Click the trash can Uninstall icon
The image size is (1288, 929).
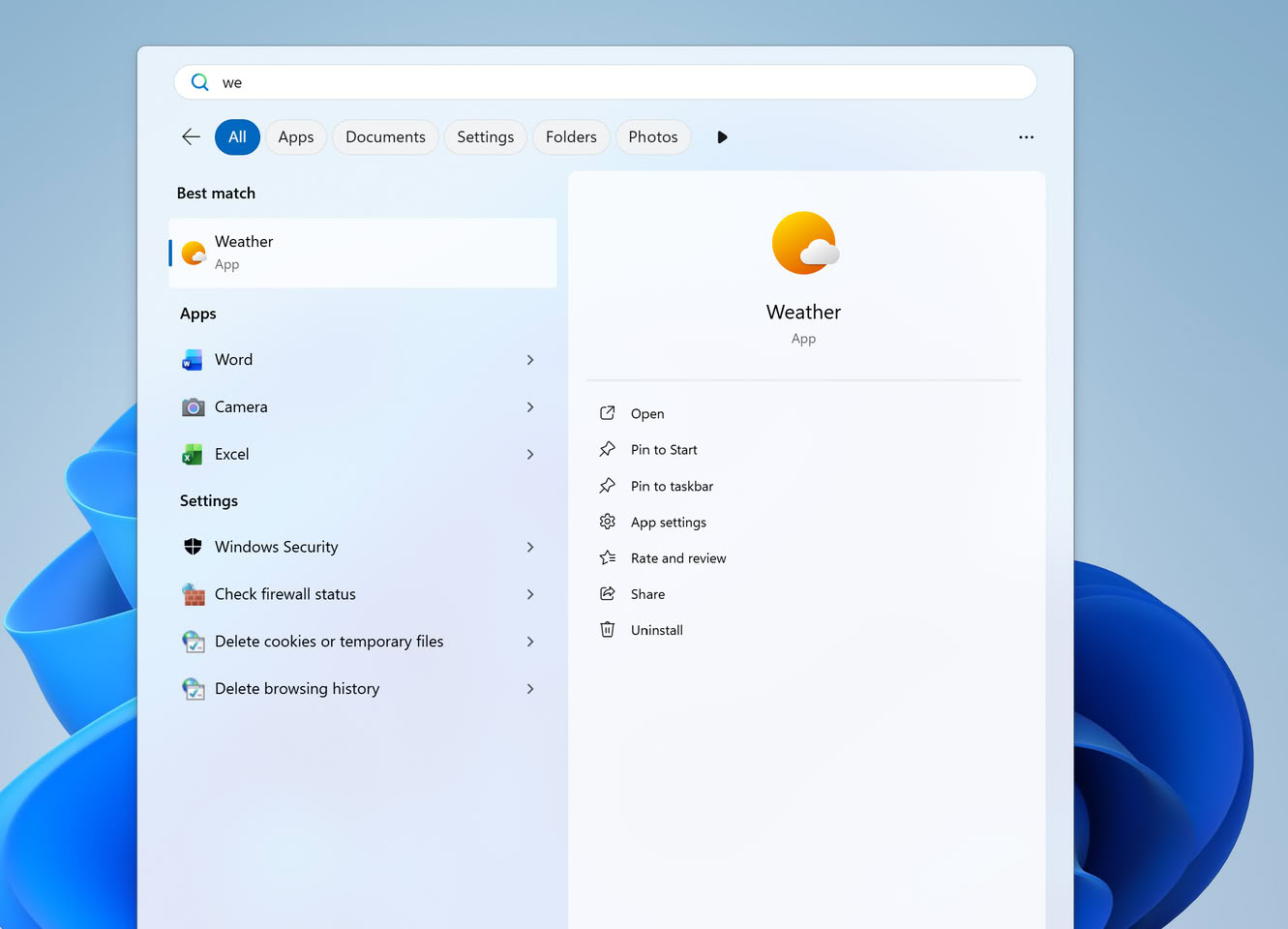(x=608, y=630)
